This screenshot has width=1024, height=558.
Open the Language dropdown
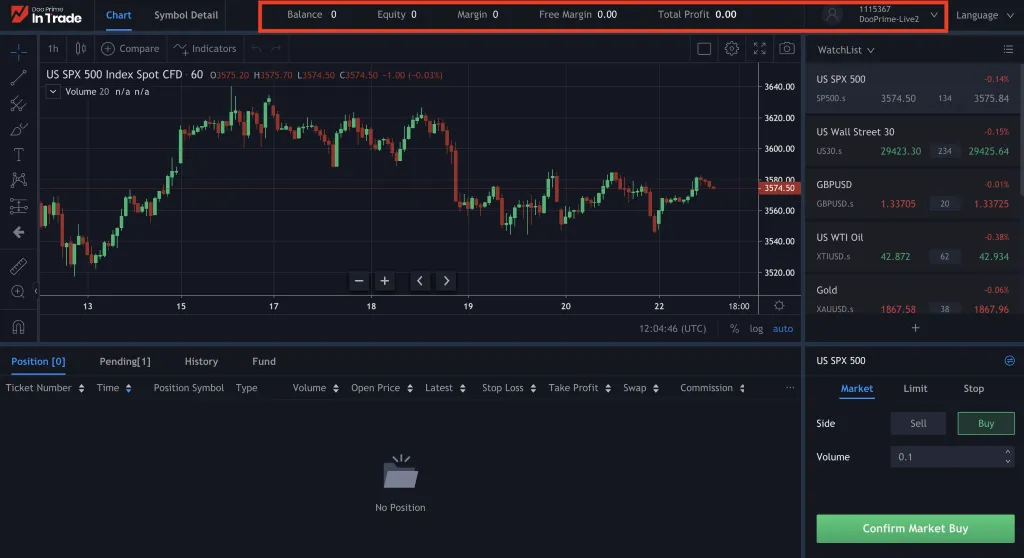pos(984,15)
